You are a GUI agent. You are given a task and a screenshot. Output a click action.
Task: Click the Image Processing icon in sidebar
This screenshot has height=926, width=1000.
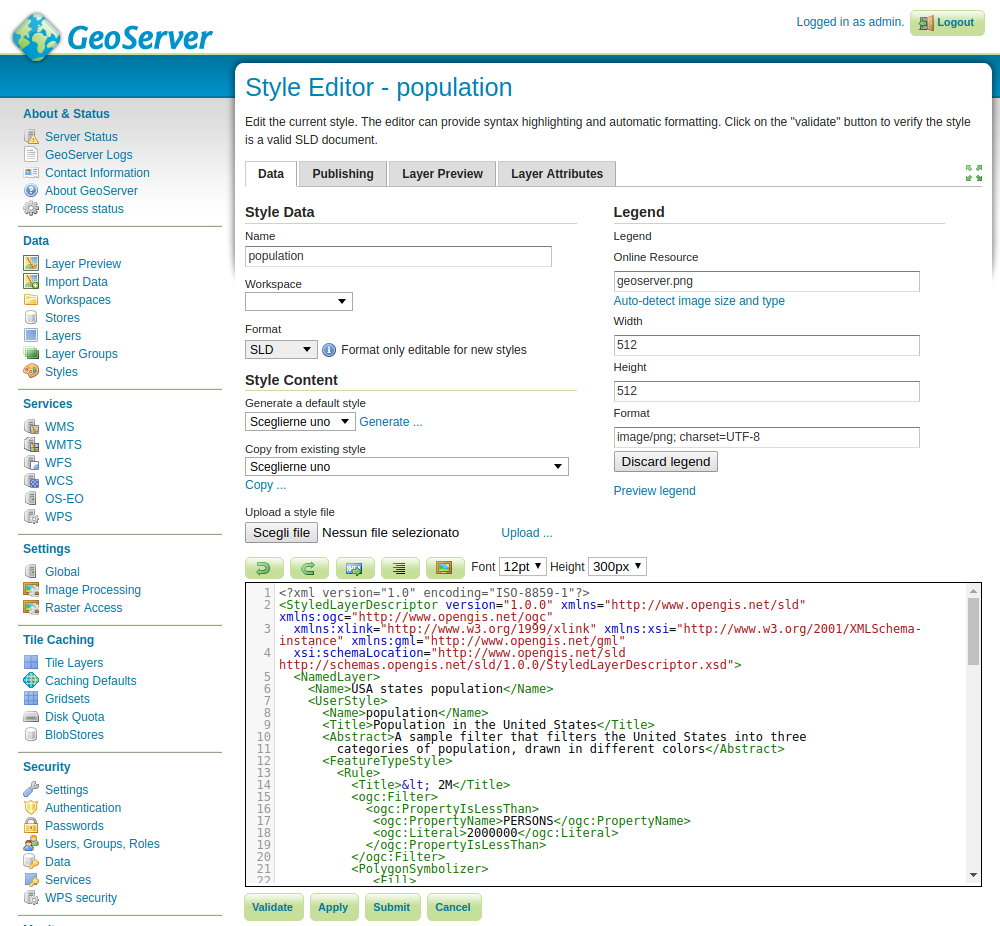pyautogui.click(x=31, y=590)
